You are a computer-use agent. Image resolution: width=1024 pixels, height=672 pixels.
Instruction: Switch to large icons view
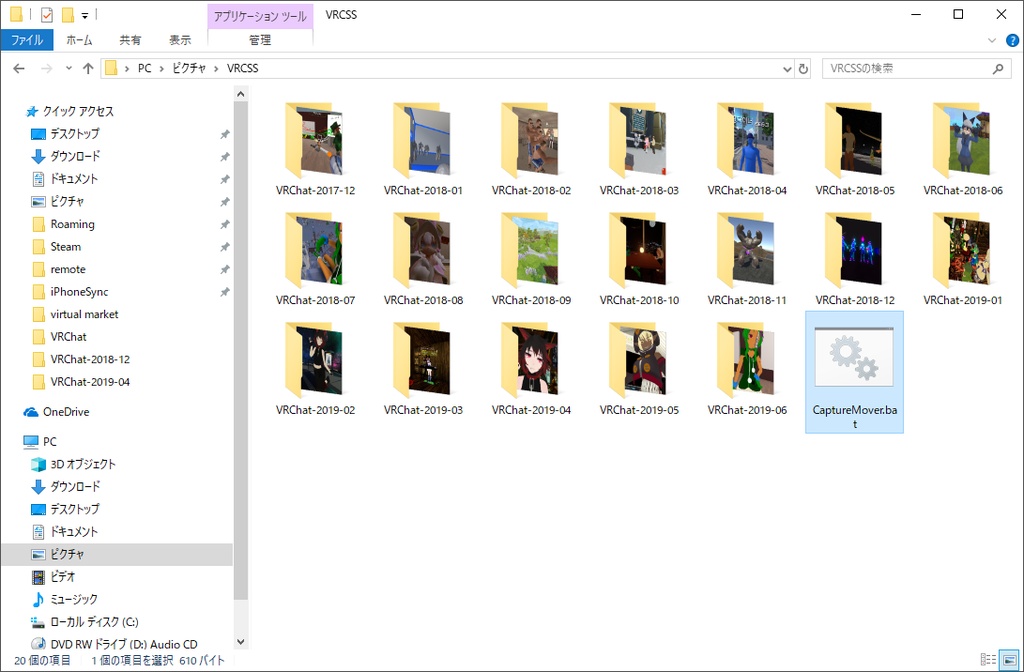[1010, 660]
